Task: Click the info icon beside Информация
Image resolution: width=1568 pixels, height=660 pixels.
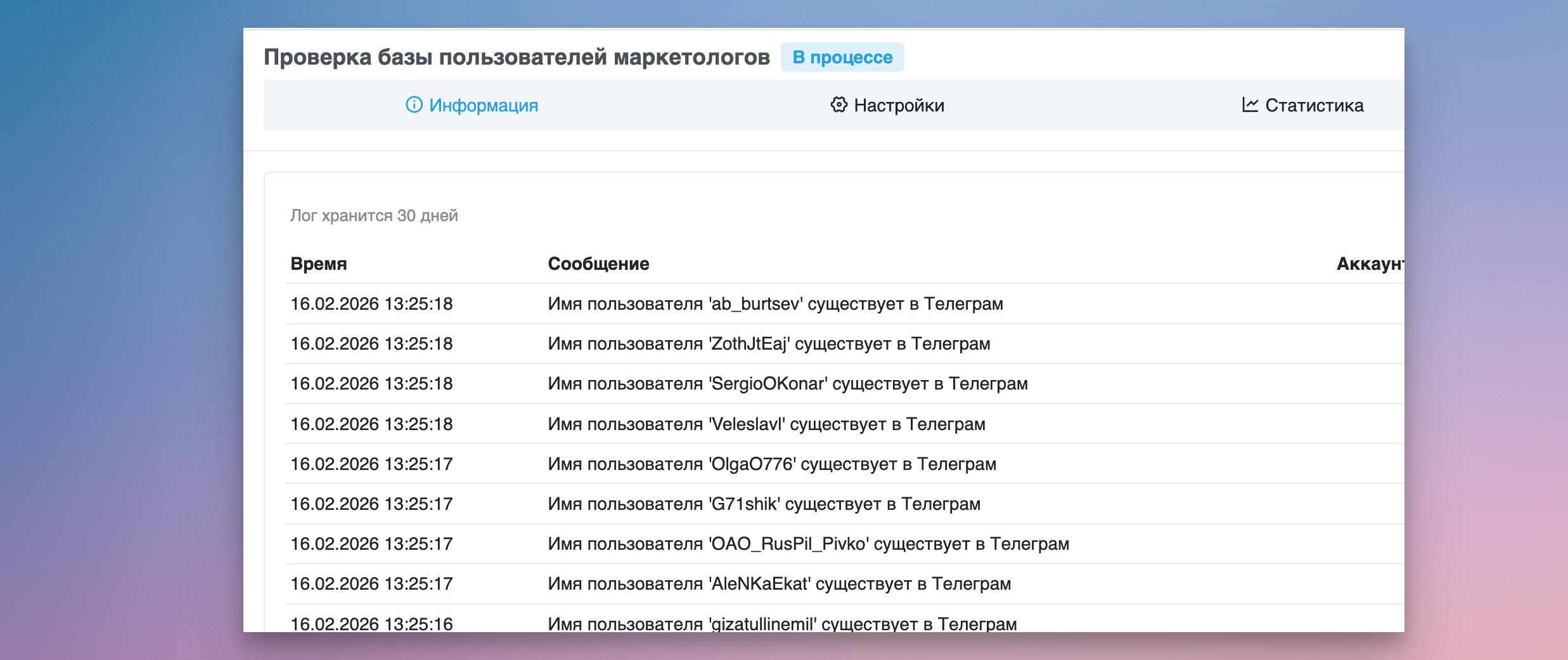Action: [x=414, y=105]
